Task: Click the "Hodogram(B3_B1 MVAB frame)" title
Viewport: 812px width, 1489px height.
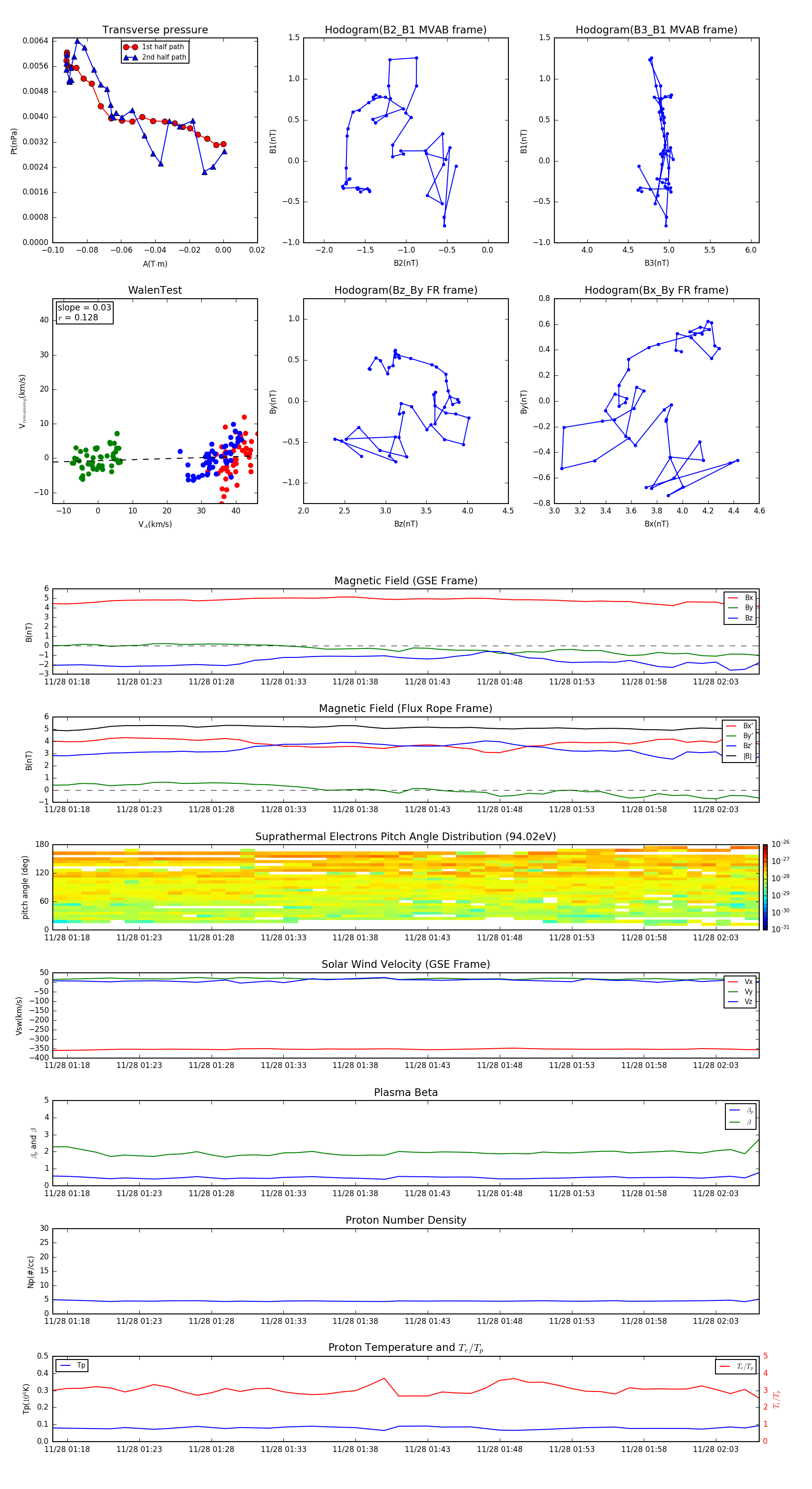Action: 656,30
